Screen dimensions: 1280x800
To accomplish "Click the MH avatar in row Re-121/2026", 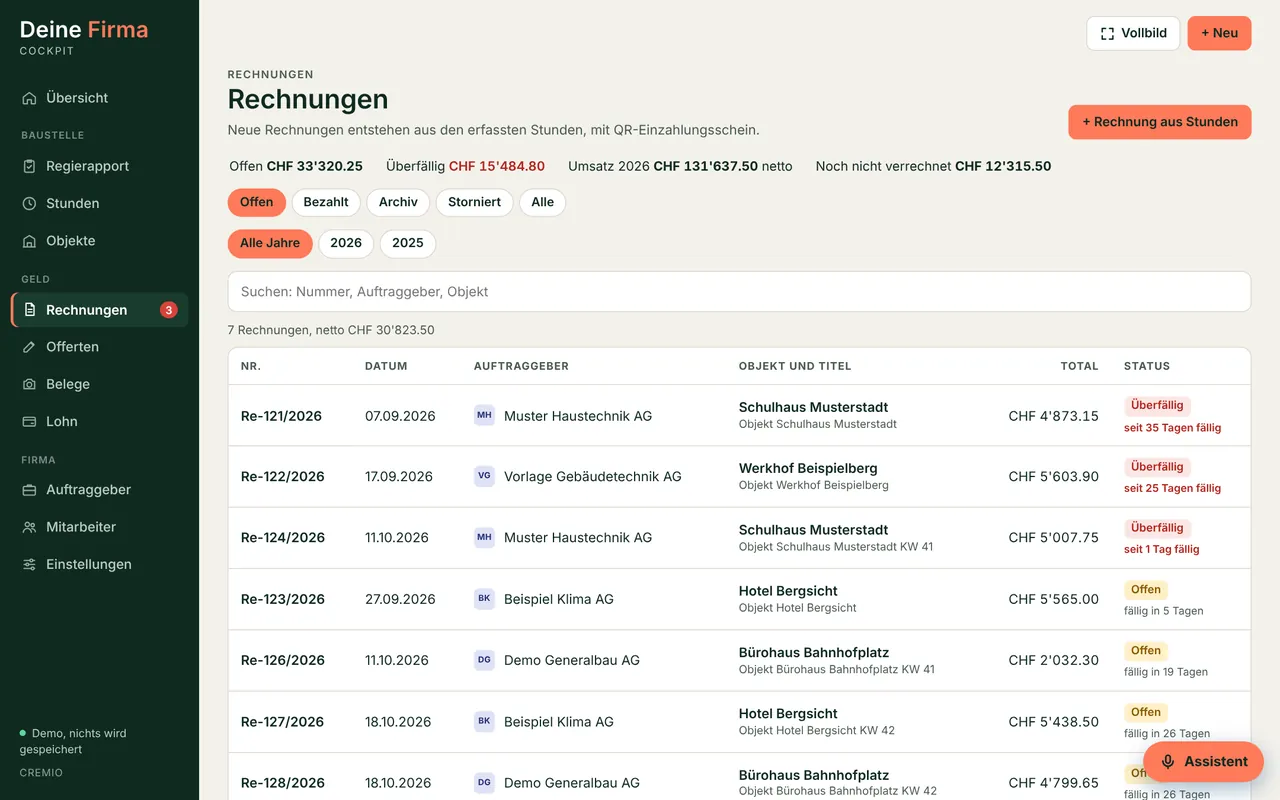I will tap(484, 415).
